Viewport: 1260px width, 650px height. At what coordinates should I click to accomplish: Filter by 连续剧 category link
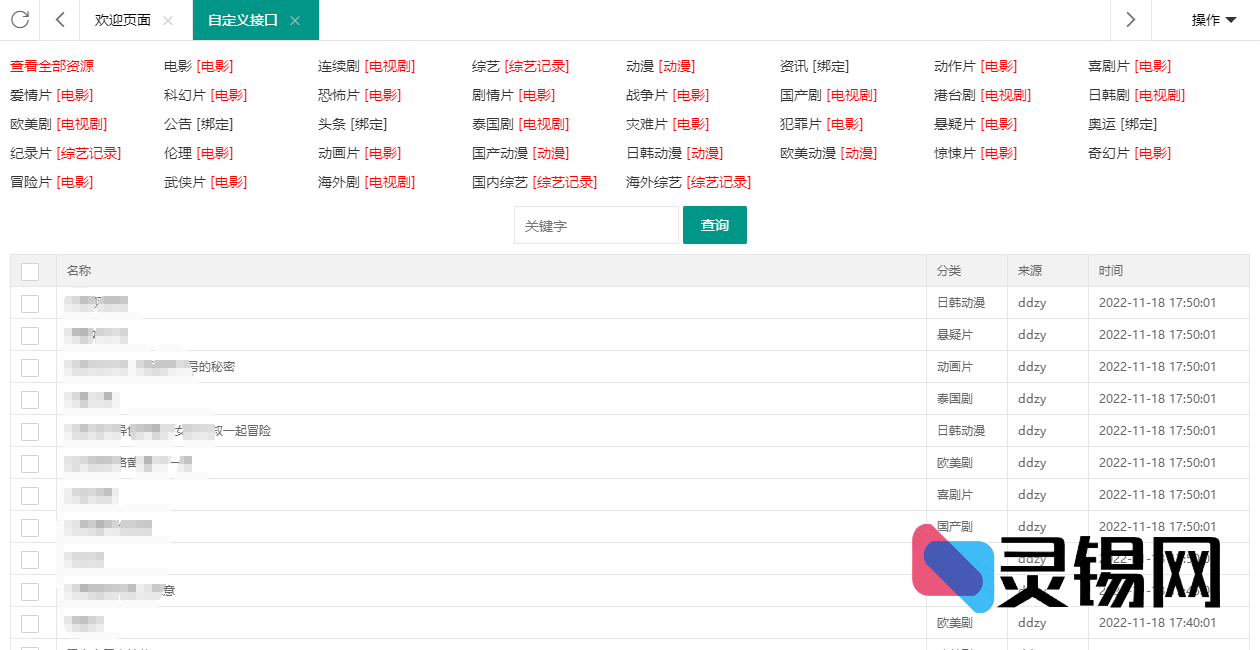pos(338,66)
